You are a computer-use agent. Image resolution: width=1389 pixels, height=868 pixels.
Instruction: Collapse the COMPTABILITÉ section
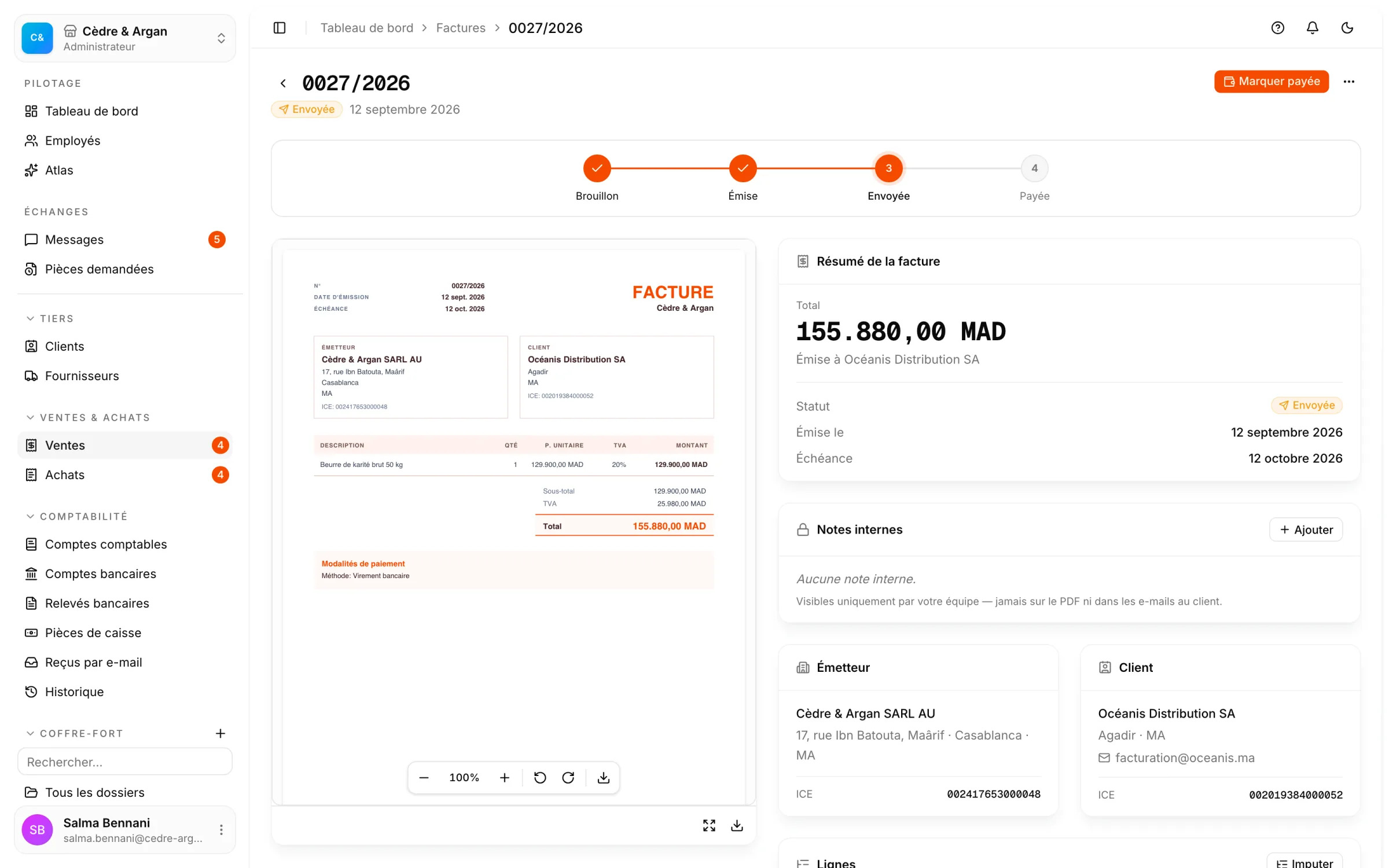point(77,516)
